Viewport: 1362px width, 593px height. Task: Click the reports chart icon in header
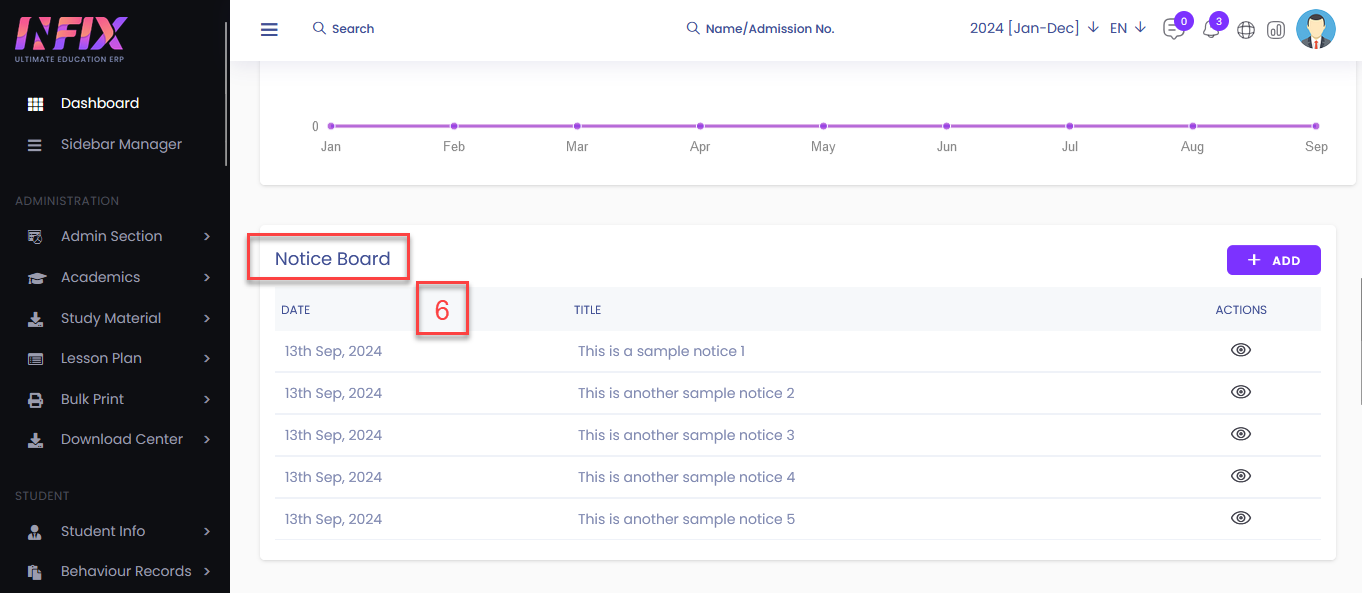click(x=1276, y=30)
